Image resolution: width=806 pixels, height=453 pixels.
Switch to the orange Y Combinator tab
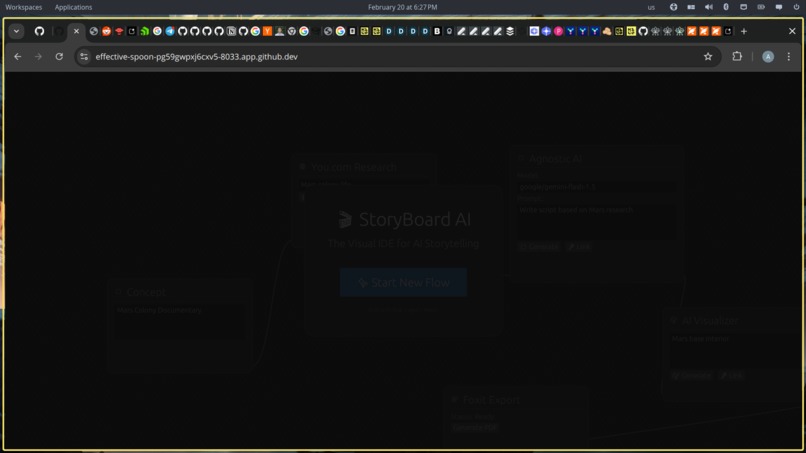(x=267, y=31)
